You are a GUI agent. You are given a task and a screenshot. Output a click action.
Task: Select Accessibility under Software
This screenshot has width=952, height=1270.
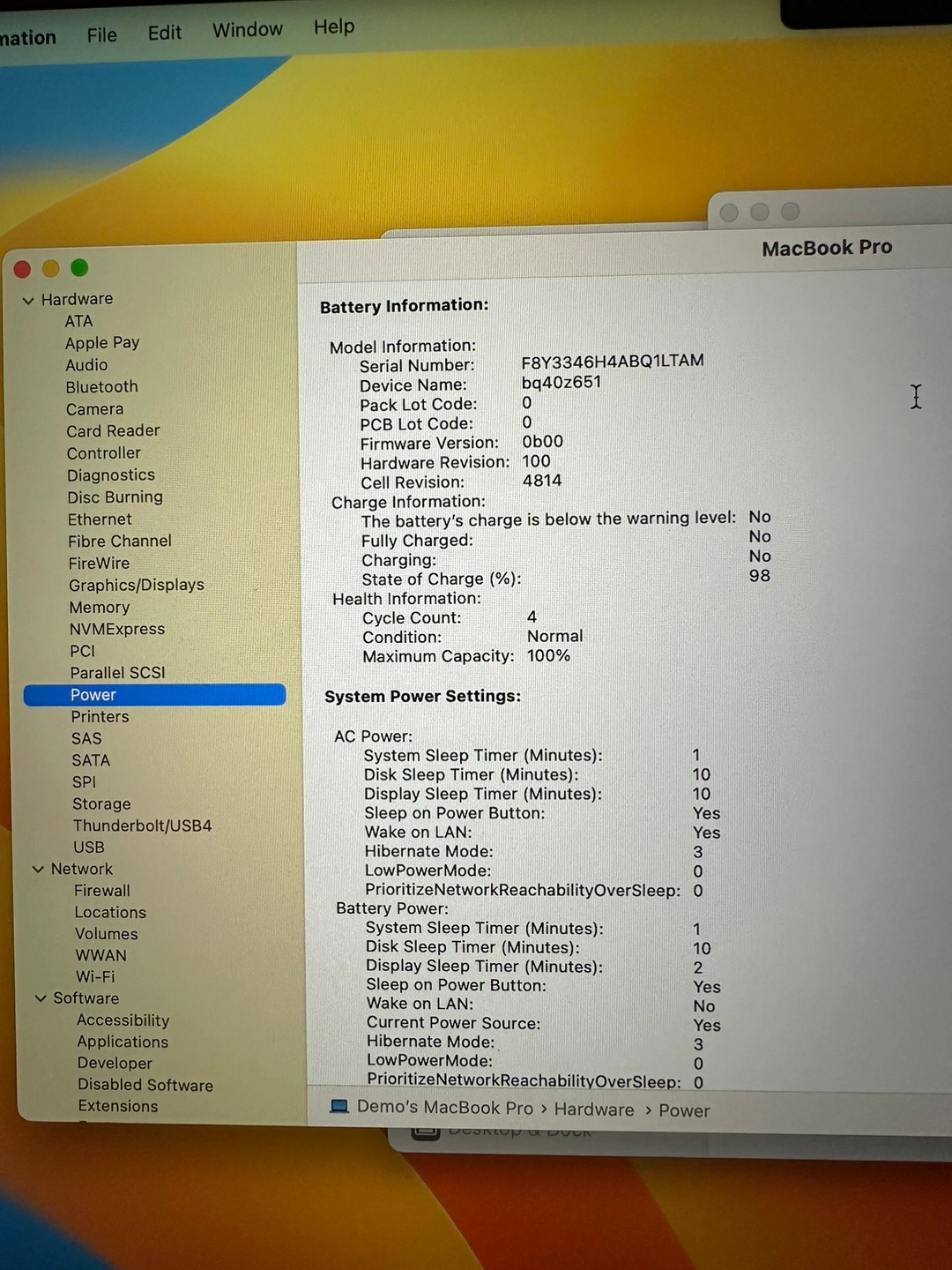tap(123, 1020)
